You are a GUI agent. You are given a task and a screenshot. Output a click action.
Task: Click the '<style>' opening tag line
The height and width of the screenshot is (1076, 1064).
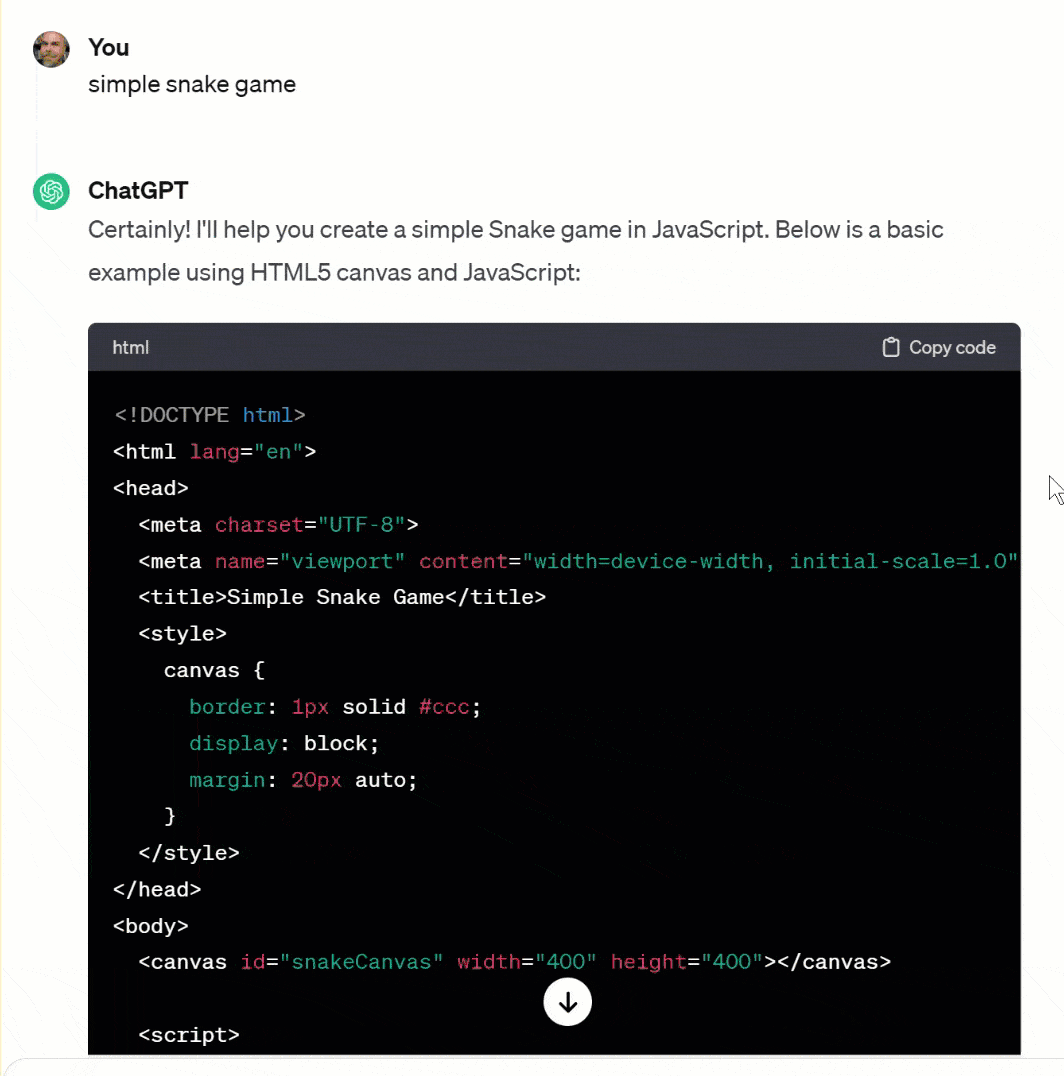point(182,633)
